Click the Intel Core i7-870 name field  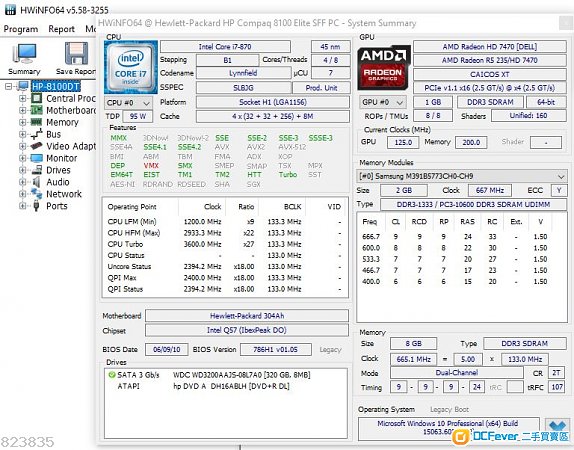(x=225, y=47)
